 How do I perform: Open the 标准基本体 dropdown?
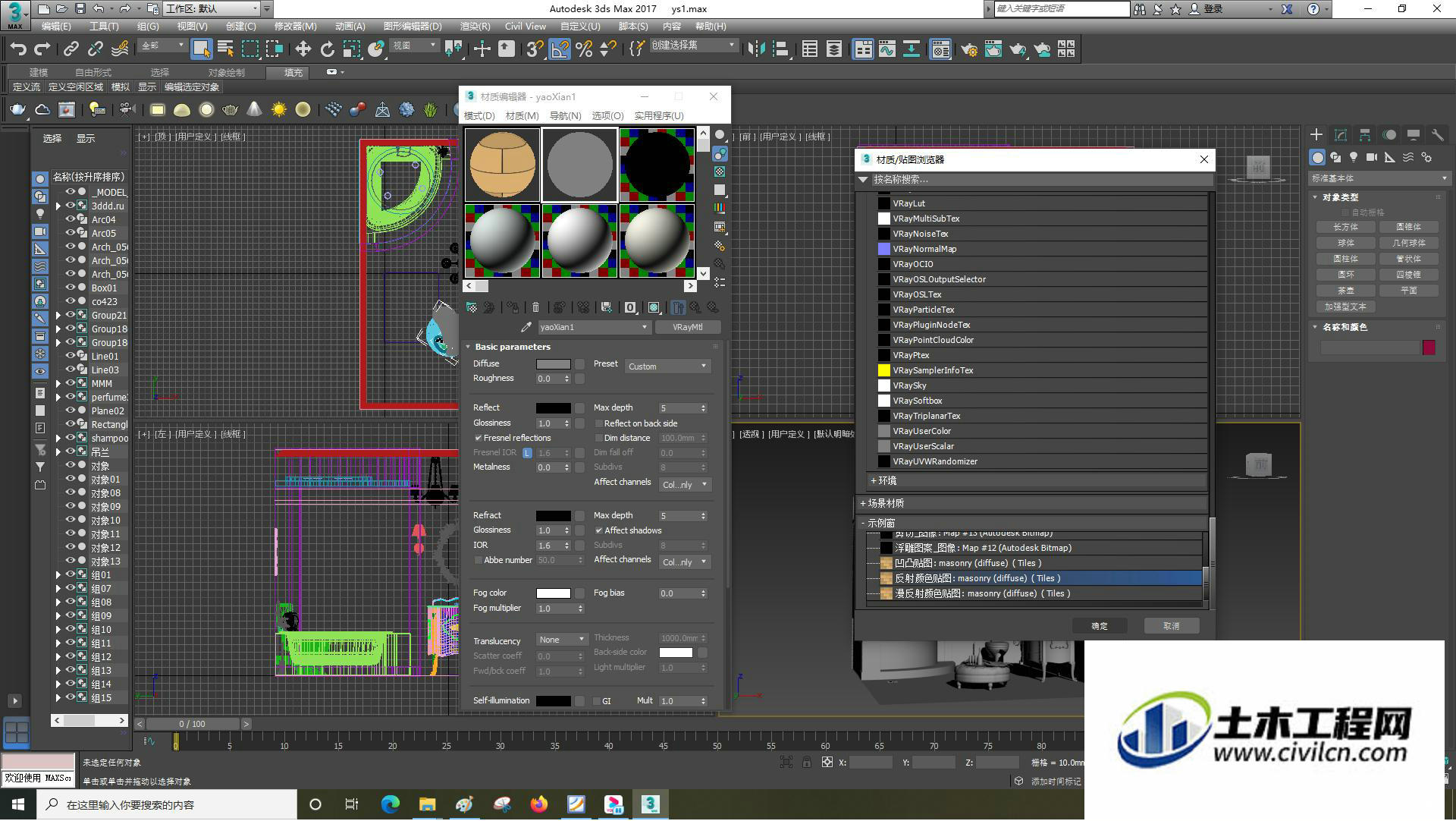click(1379, 178)
